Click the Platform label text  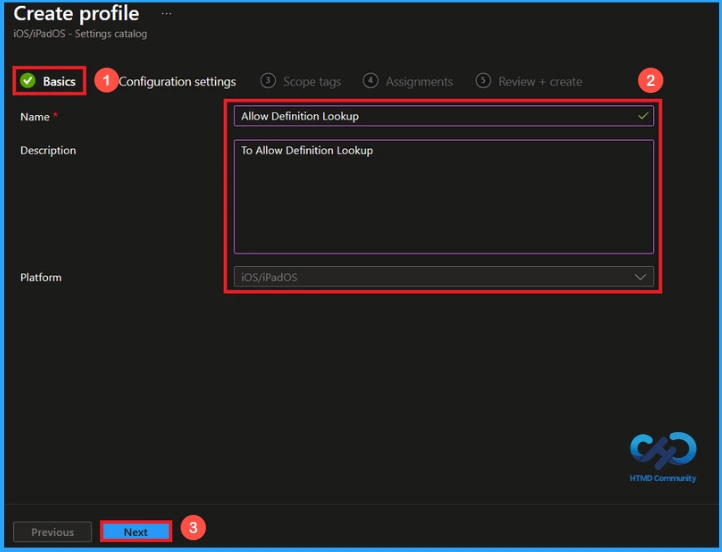click(x=41, y=277)
